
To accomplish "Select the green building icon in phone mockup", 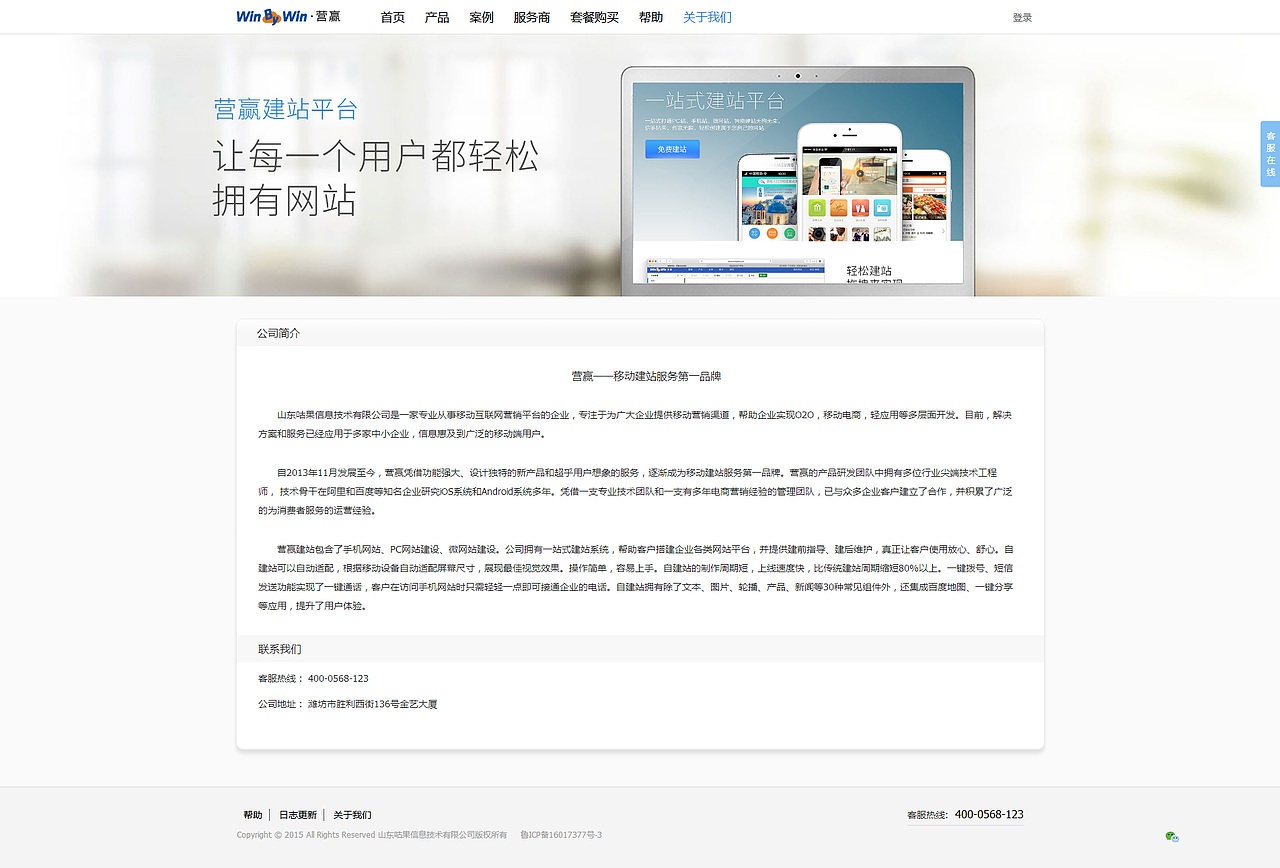I will point(817,207).
